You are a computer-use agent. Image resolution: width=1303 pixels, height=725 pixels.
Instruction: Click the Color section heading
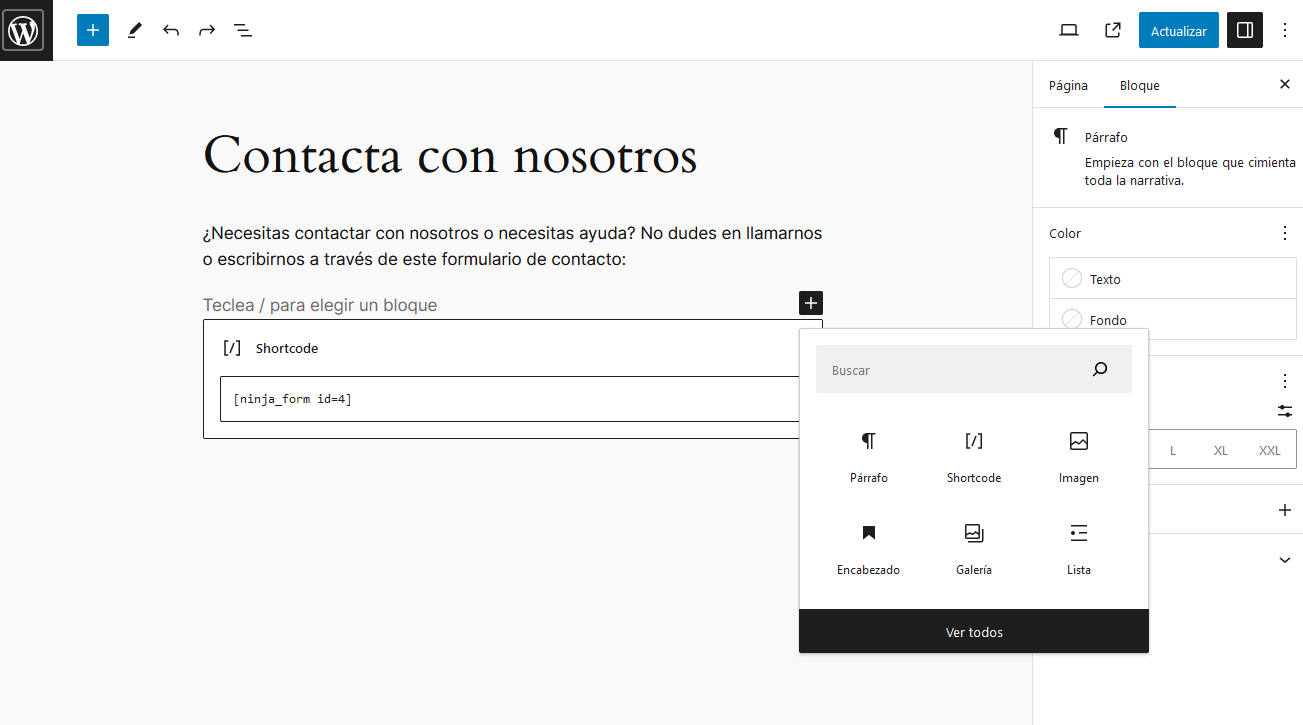click(1065, 233)
